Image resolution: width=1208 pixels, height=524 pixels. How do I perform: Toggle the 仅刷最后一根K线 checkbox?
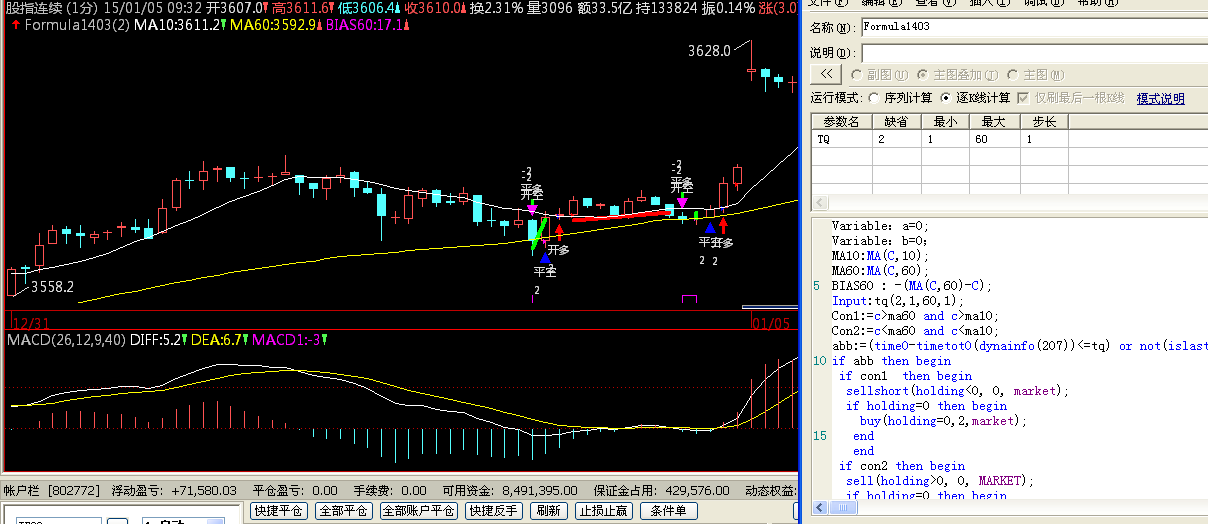click(1070, 98)
